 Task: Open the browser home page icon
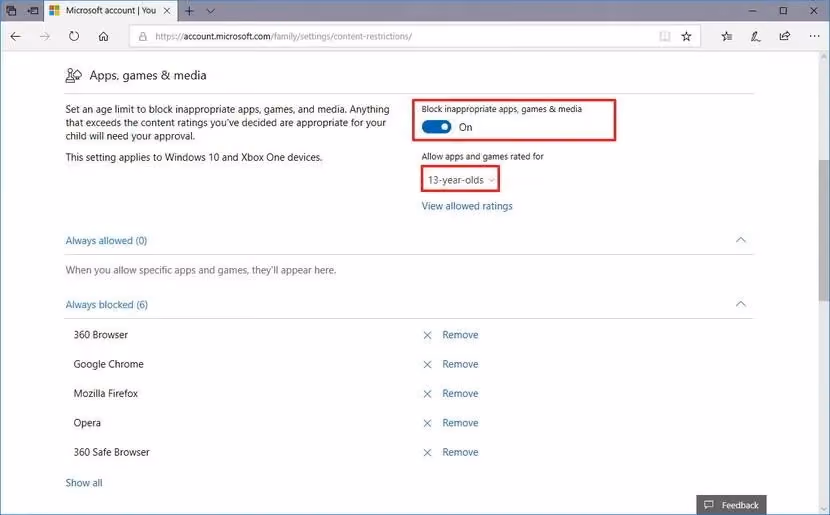(x=103, y=37)
